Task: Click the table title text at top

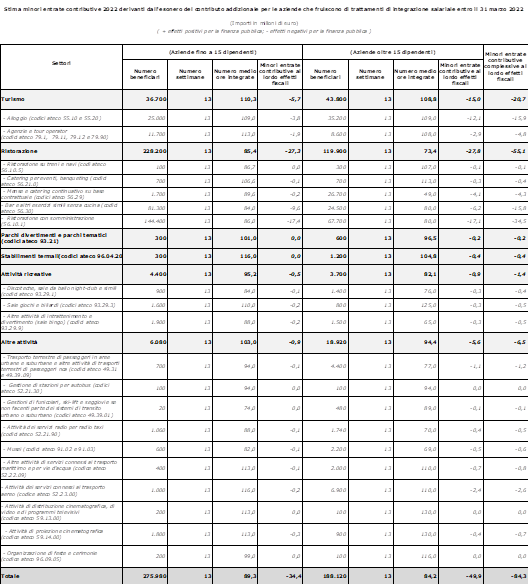Action: click(264, 9)
